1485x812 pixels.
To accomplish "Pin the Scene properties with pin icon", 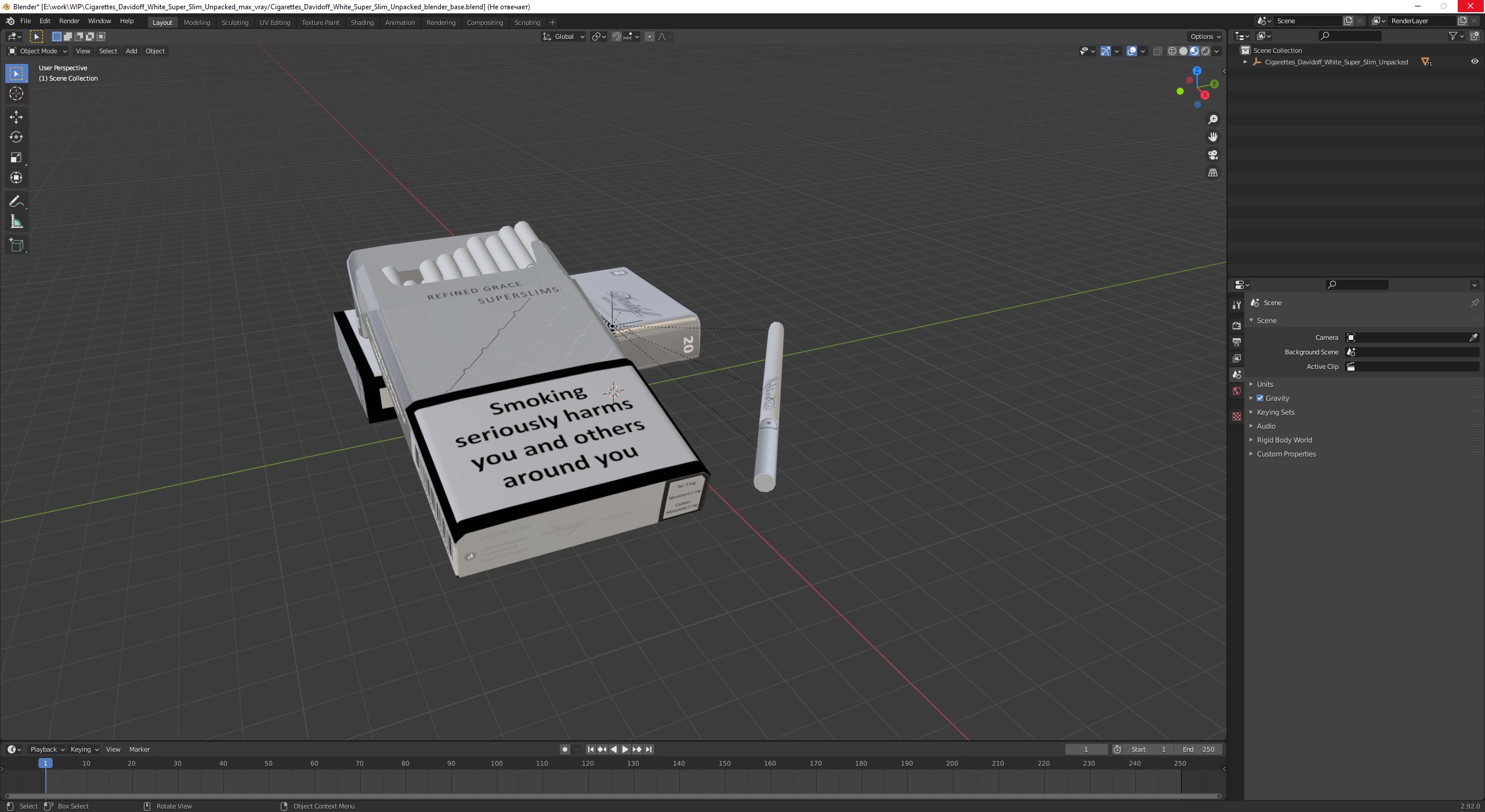I will [x=1475, y=303].
